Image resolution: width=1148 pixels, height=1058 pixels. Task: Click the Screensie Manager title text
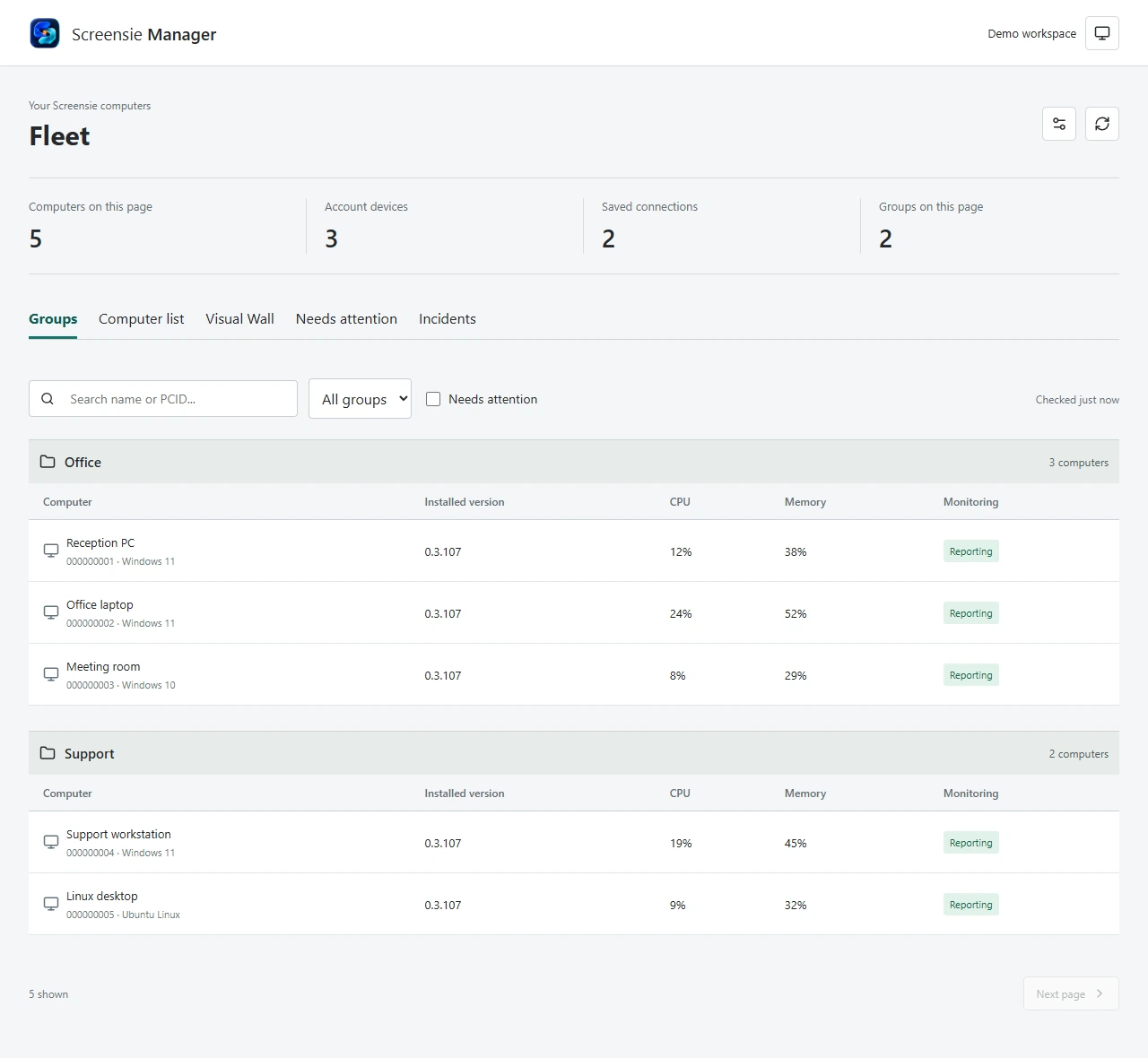point(143,34)
